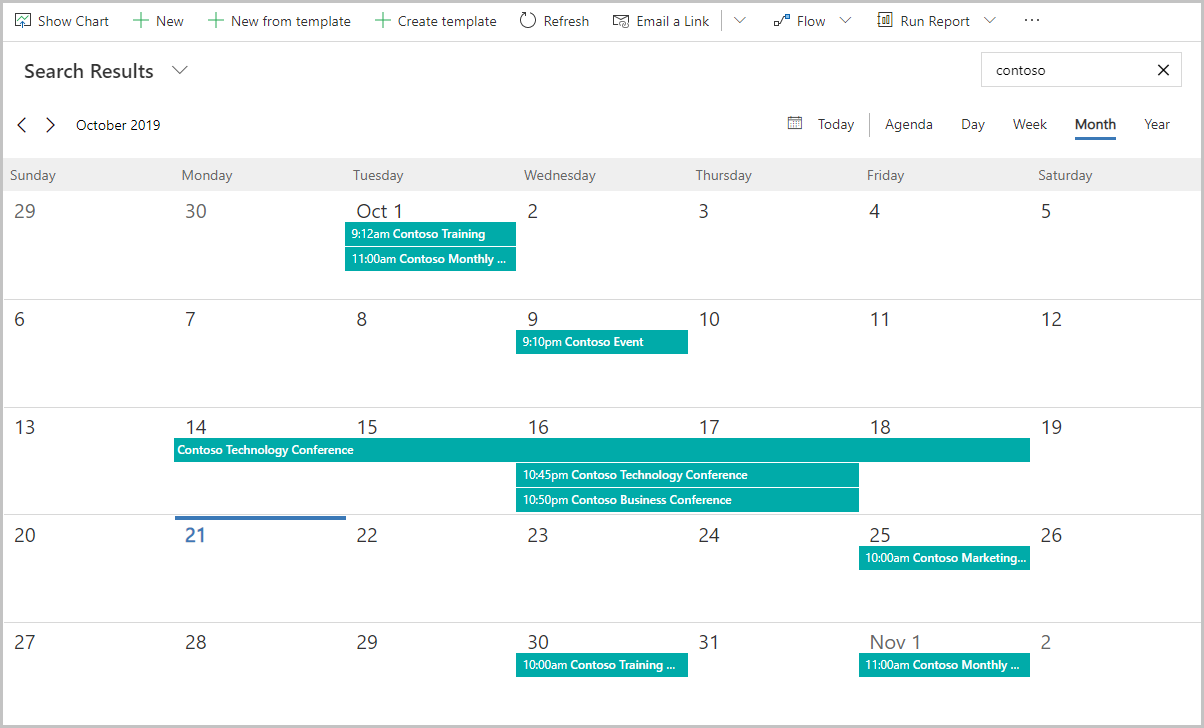The height and width of the screenshot is (728, 1204).
Task: Click the Email a Link envelope icon
Action: tap(621, 20)
